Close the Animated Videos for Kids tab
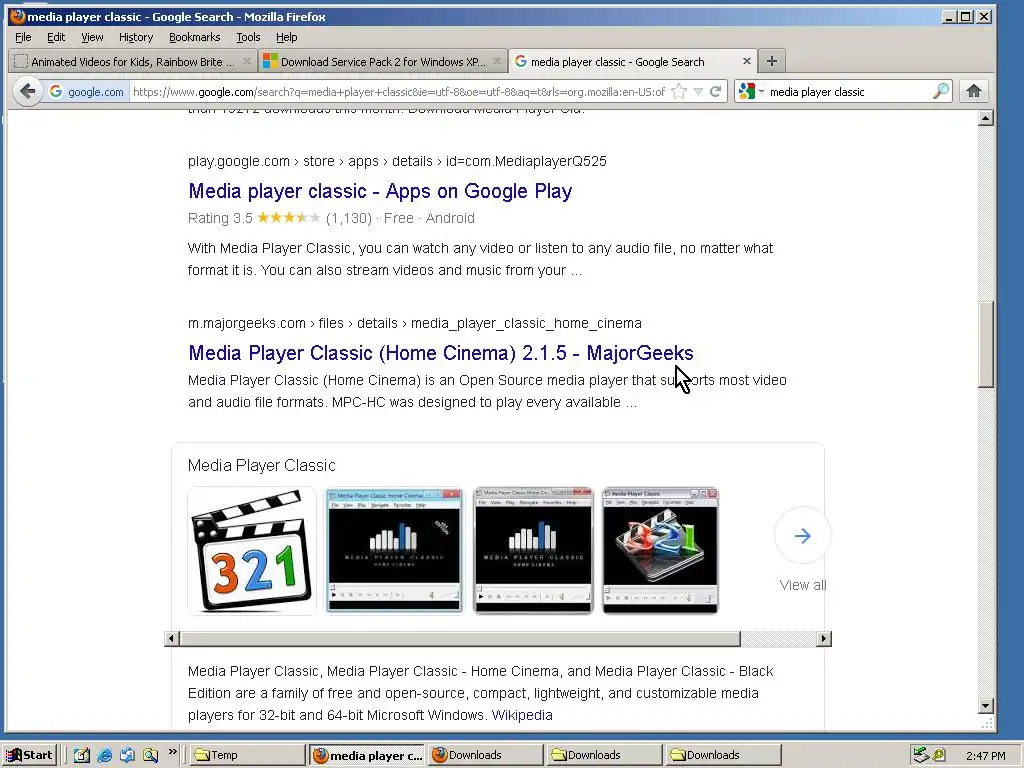 click(x=247, y=61)
